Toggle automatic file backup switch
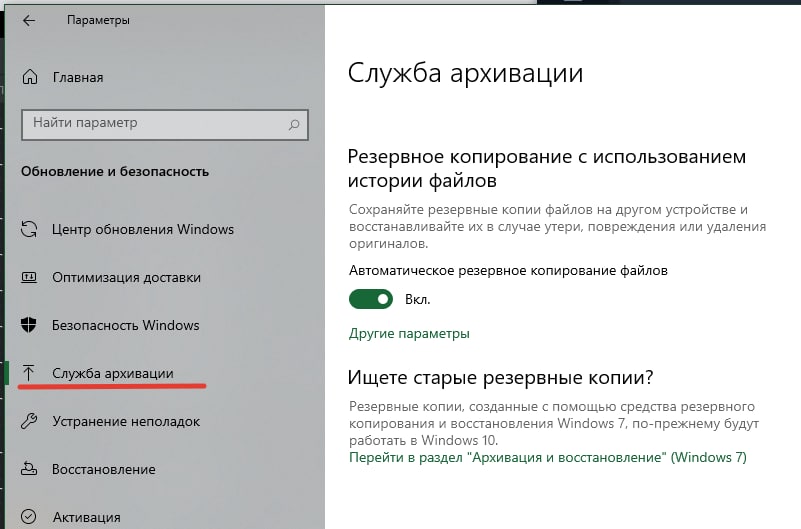The height and width of the screenshot is (529, 801). coord(371,299)
